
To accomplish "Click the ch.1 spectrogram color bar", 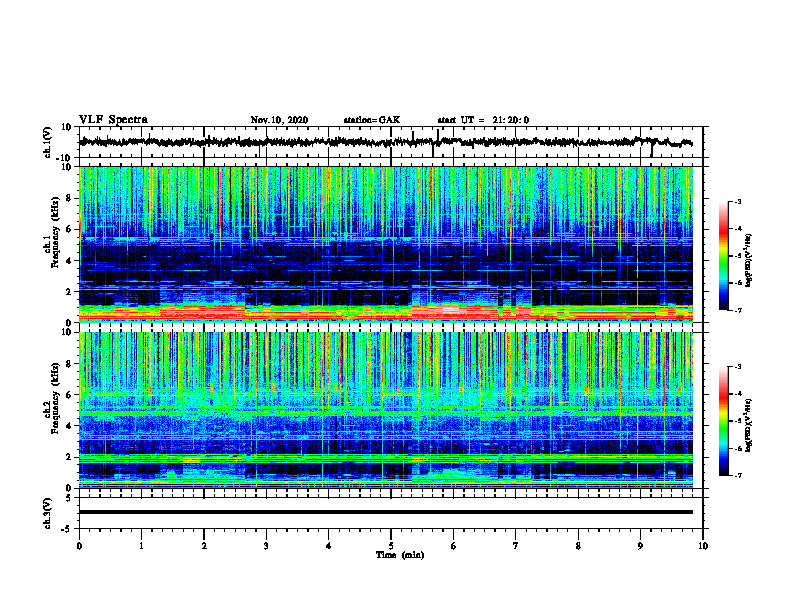I will (x=724, y=256).
